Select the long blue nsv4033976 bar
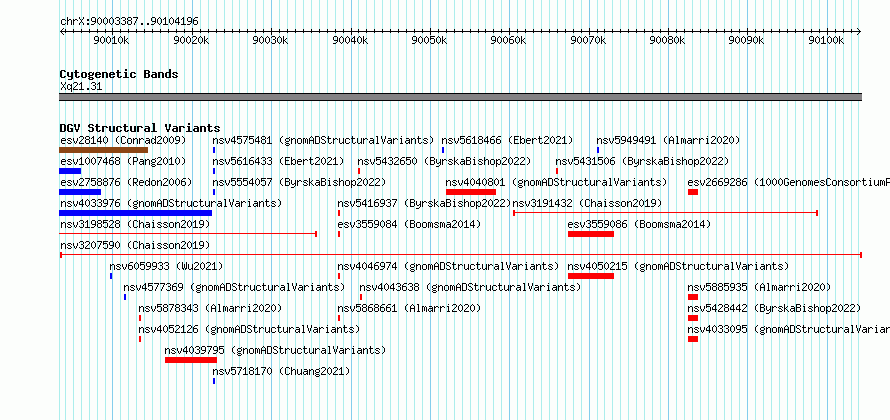The image size is (890, 420). (x=136, y=213)
